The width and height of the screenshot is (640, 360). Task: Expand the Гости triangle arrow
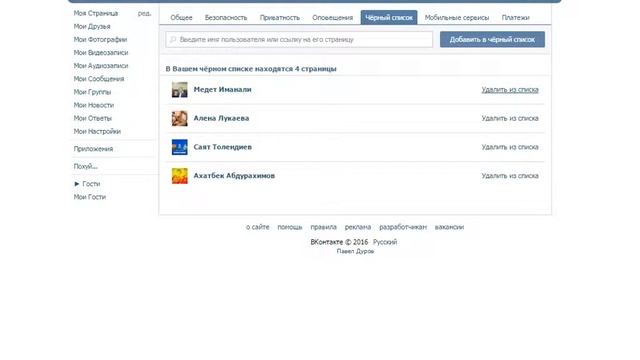tap(76, 184)
